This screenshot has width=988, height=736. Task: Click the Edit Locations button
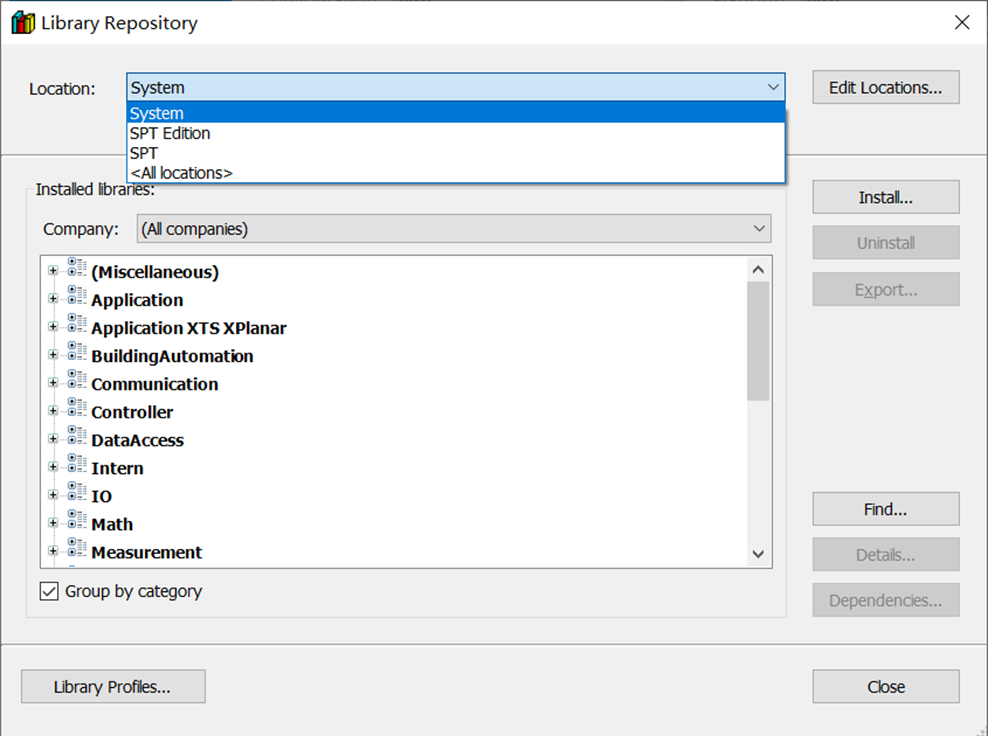click(885, 88)
